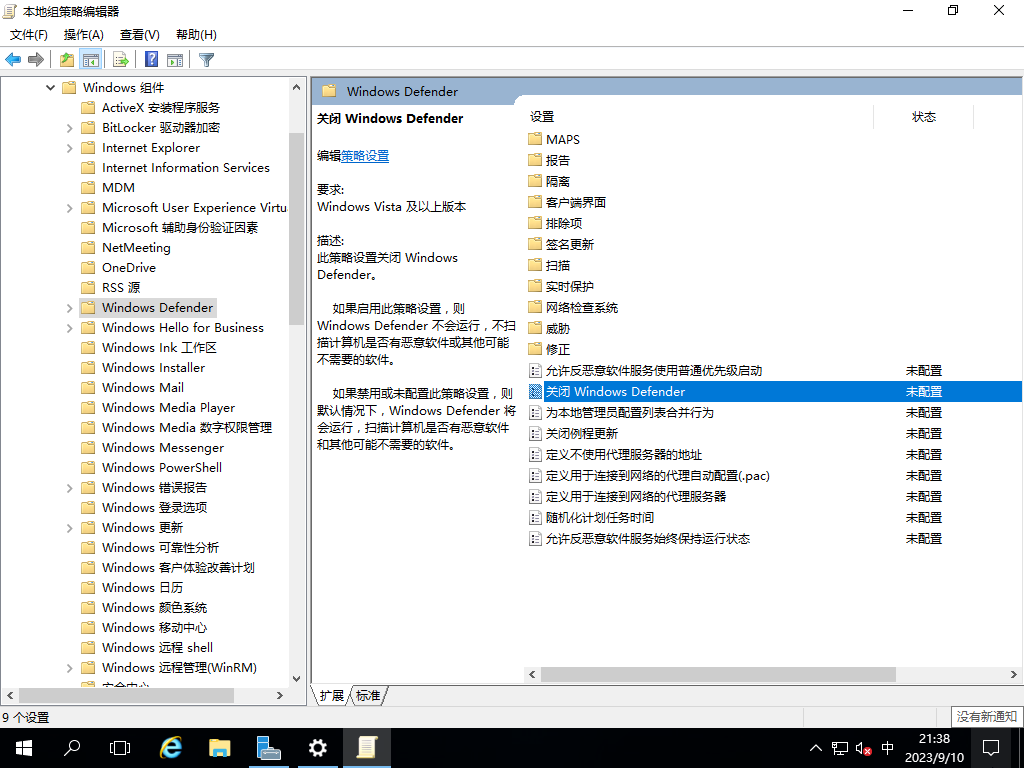Sort by the 状态 column header

923,117
